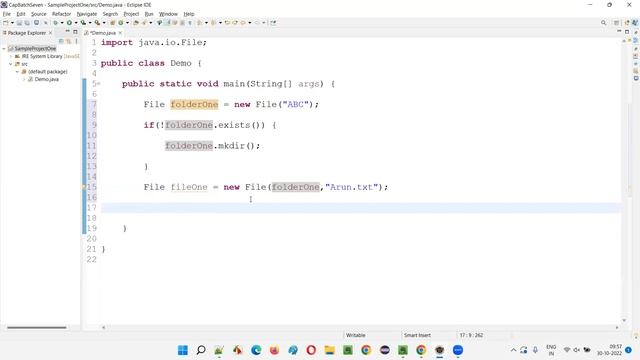This screenshot has width=640, height=360.
Task: Open External Tools dropdown arrow
Action: (104, 23)
